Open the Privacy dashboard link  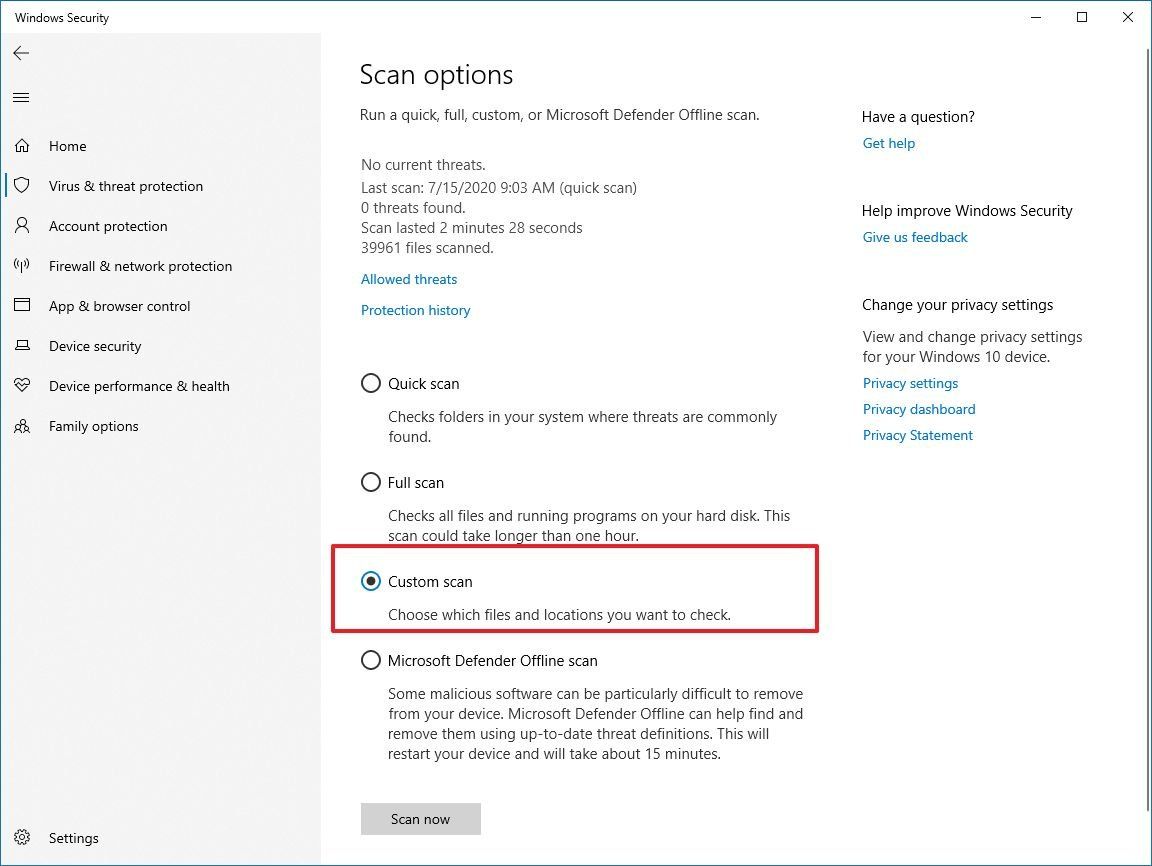[918, 409]
